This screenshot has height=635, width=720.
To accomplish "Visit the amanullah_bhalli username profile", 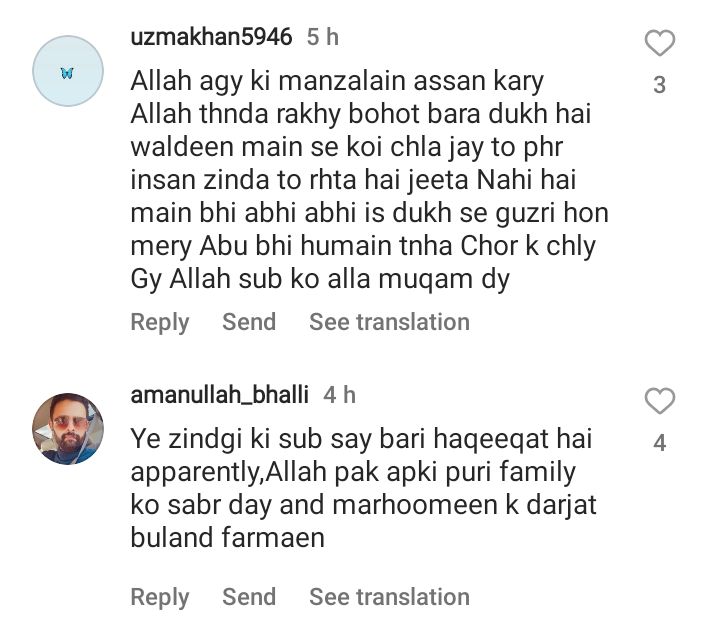I will click(219, 395).
